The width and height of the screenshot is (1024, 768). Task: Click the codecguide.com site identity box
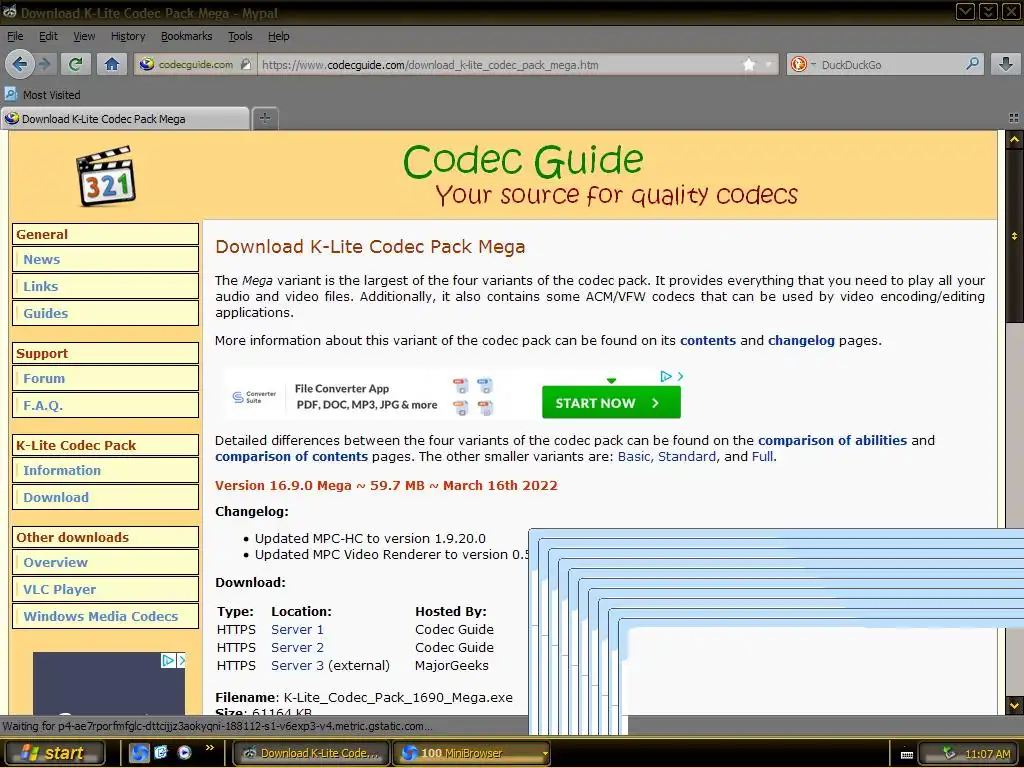pos(195,65)
